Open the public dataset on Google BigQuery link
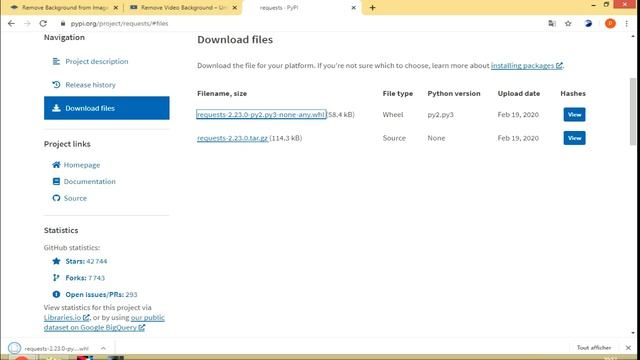The image size is (640, 360). coord(104,322)
